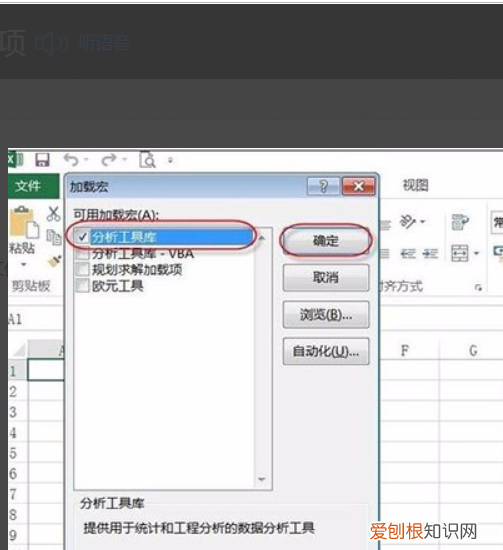Click the 确定 button
Image resolution: width=503 pixels, height=550 pixels.
coord(326,241)
